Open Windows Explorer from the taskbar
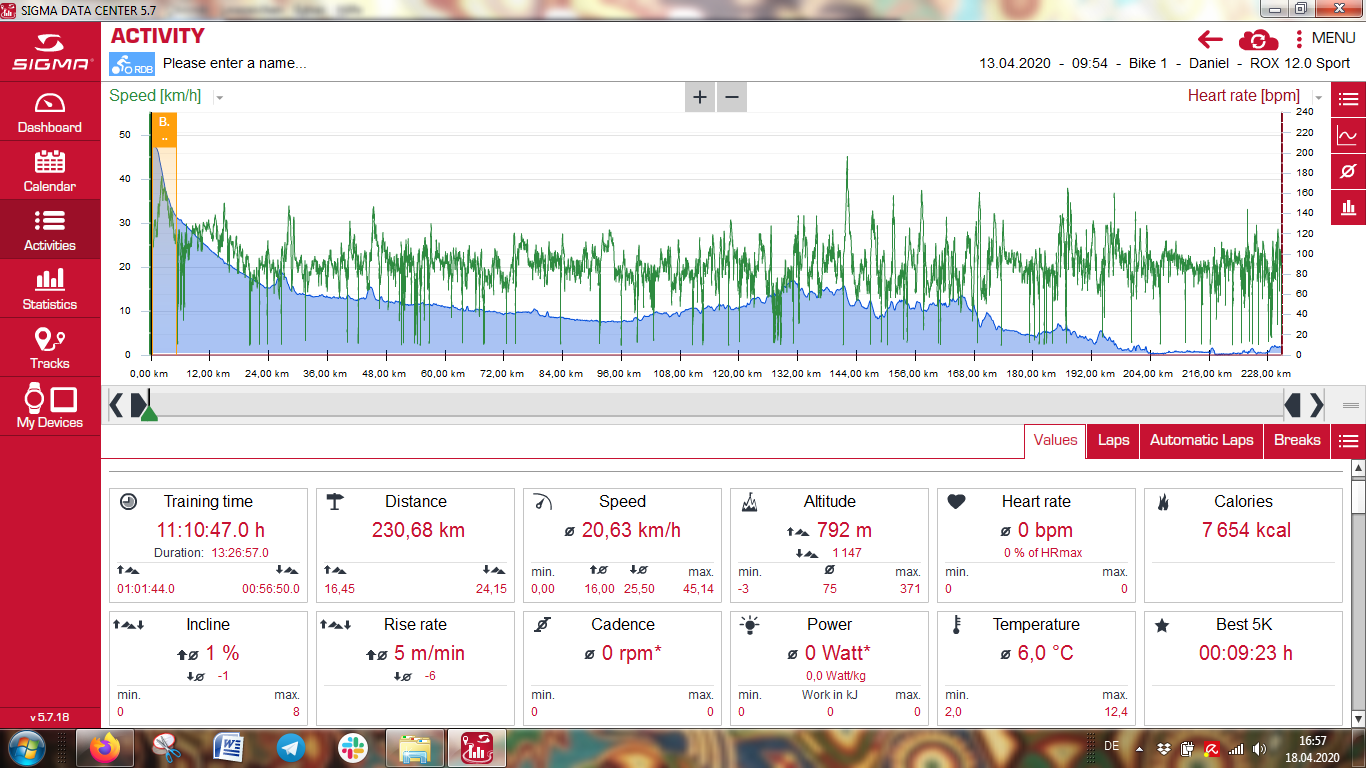This screenshot has height=768, width=1366. point(415,748)
